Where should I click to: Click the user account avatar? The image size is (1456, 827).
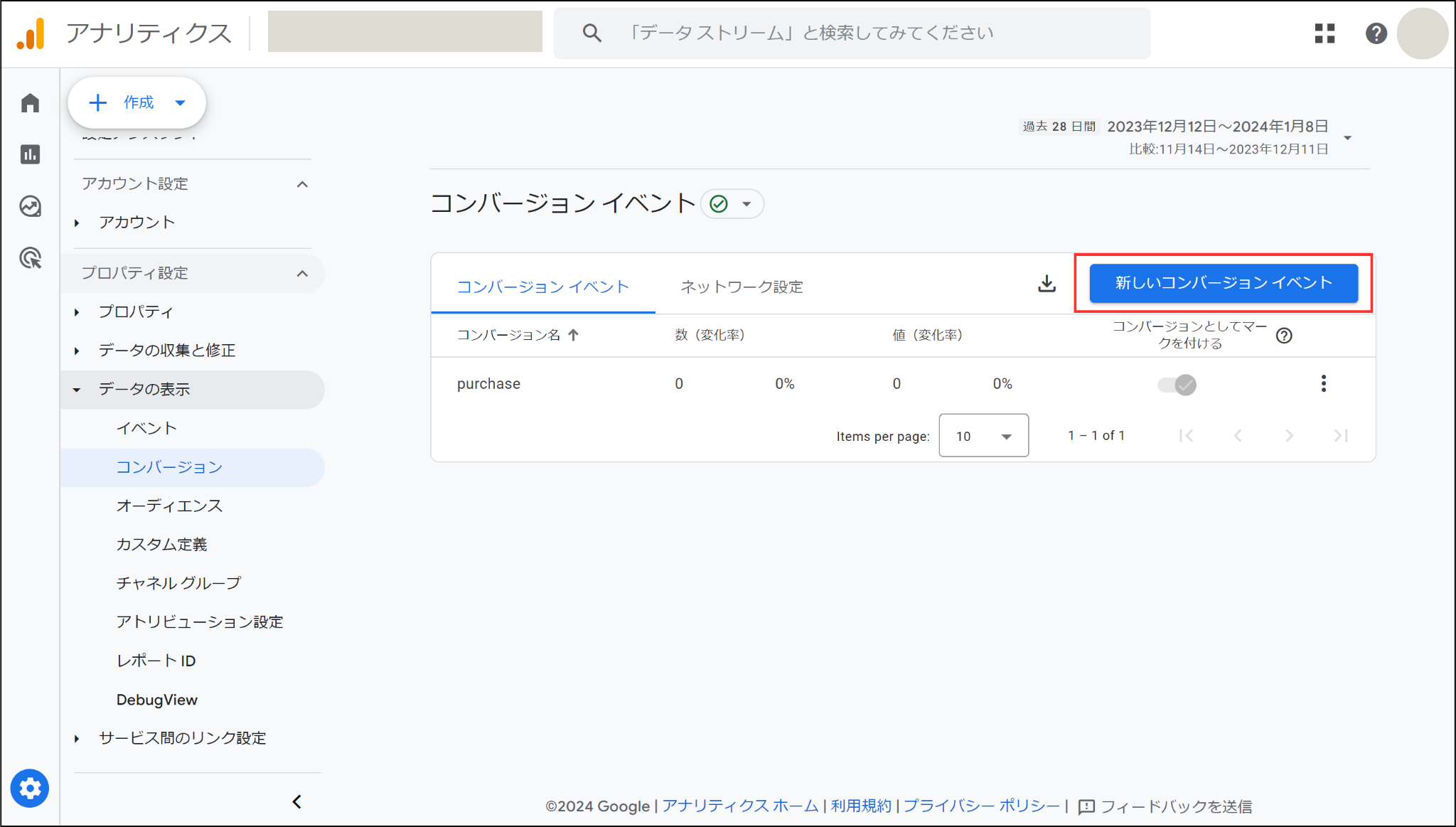click(1423, 33)
